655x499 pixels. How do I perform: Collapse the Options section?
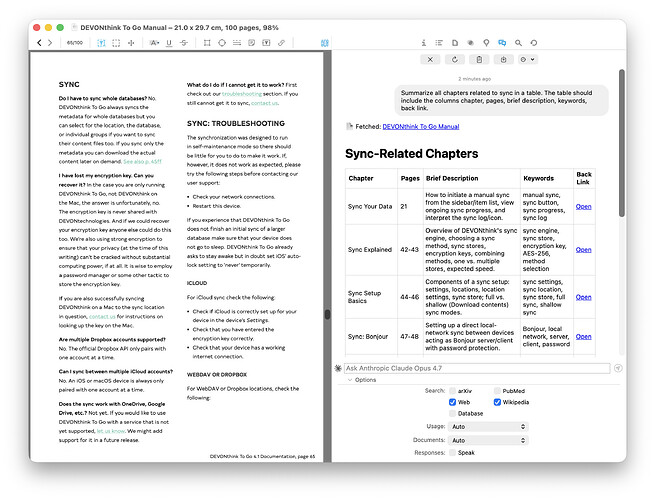pyautogui.click(x=350, y=380)
